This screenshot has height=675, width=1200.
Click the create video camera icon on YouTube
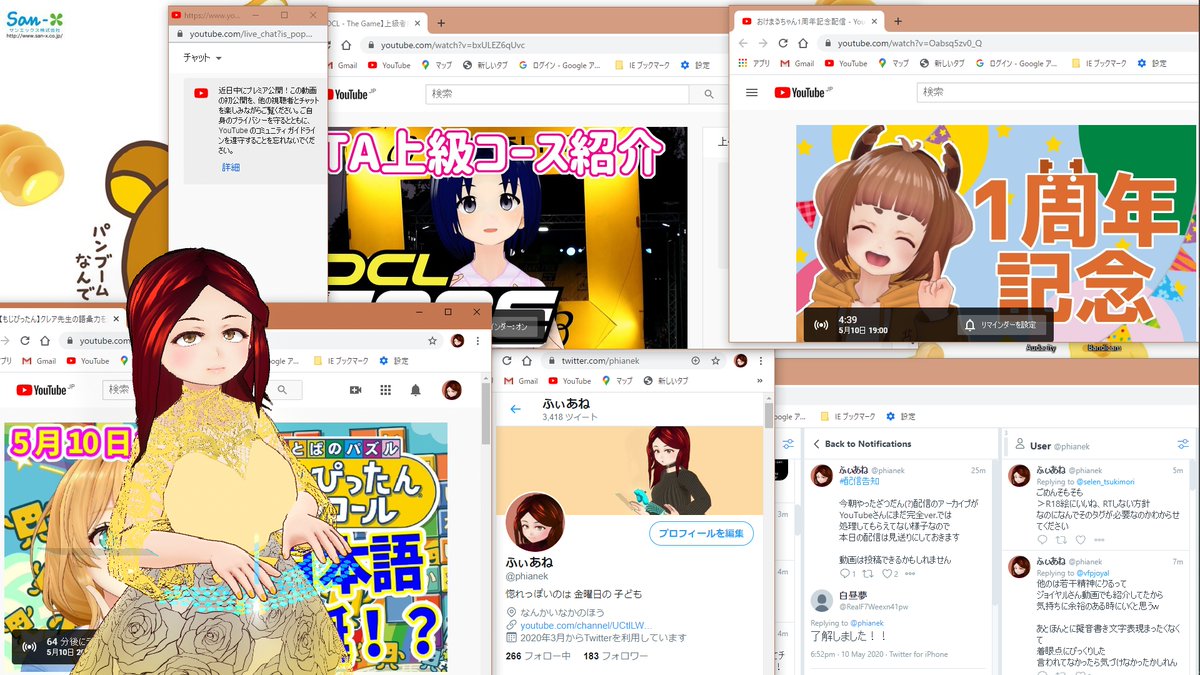[x=355, y=390]
